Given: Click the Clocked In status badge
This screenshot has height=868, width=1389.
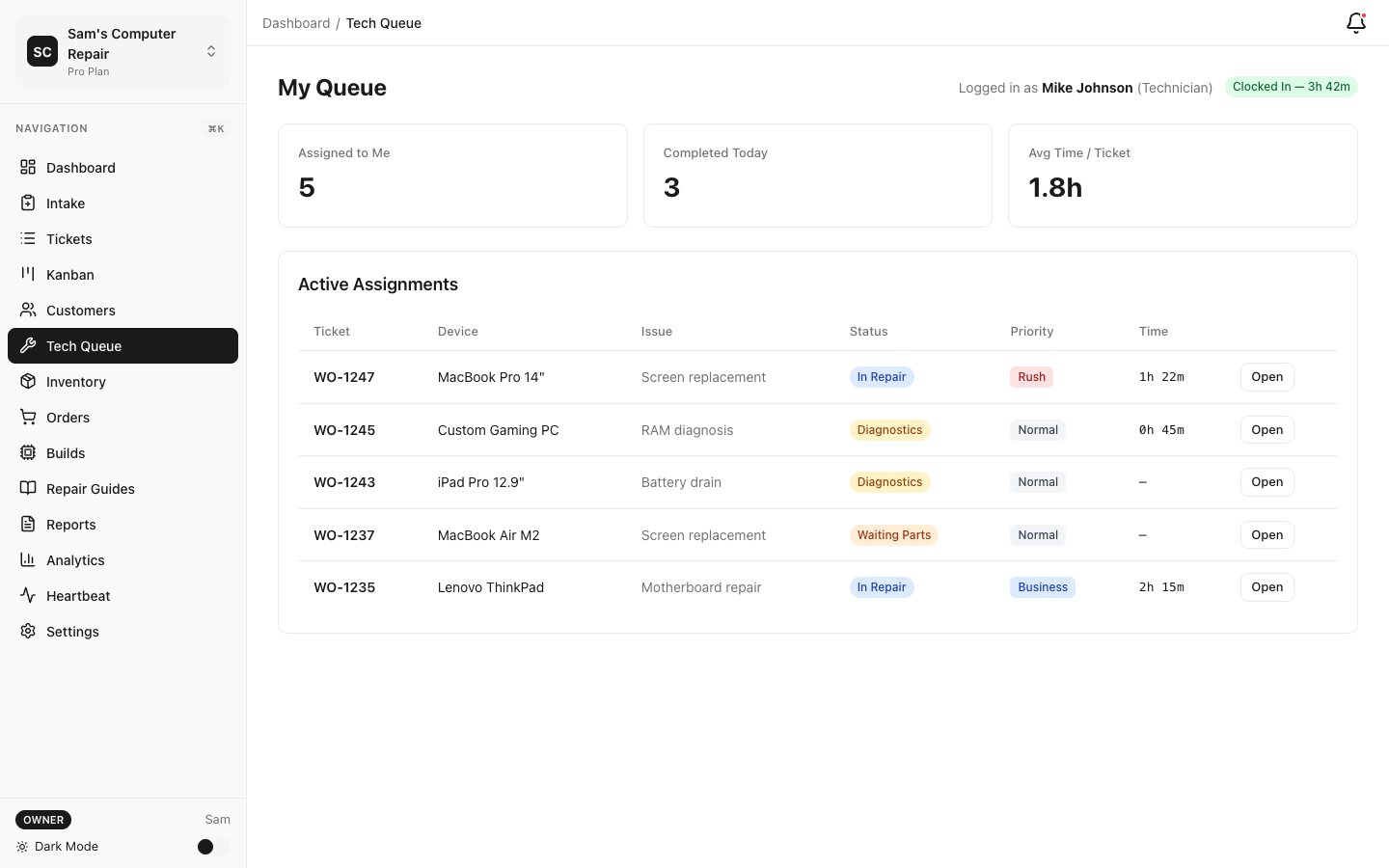Looking at the screenshot, I should pos(1291,87).
